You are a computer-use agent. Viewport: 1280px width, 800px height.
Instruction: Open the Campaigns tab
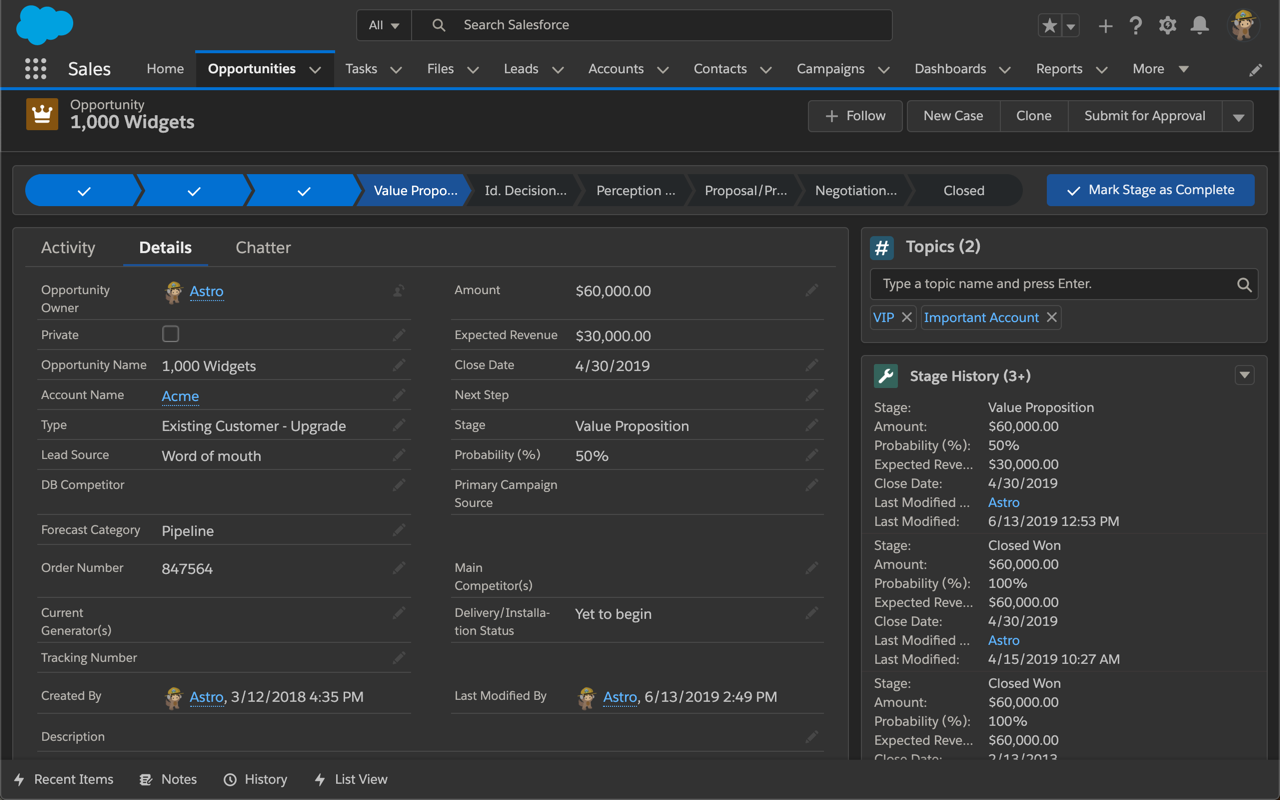point(830,69)
